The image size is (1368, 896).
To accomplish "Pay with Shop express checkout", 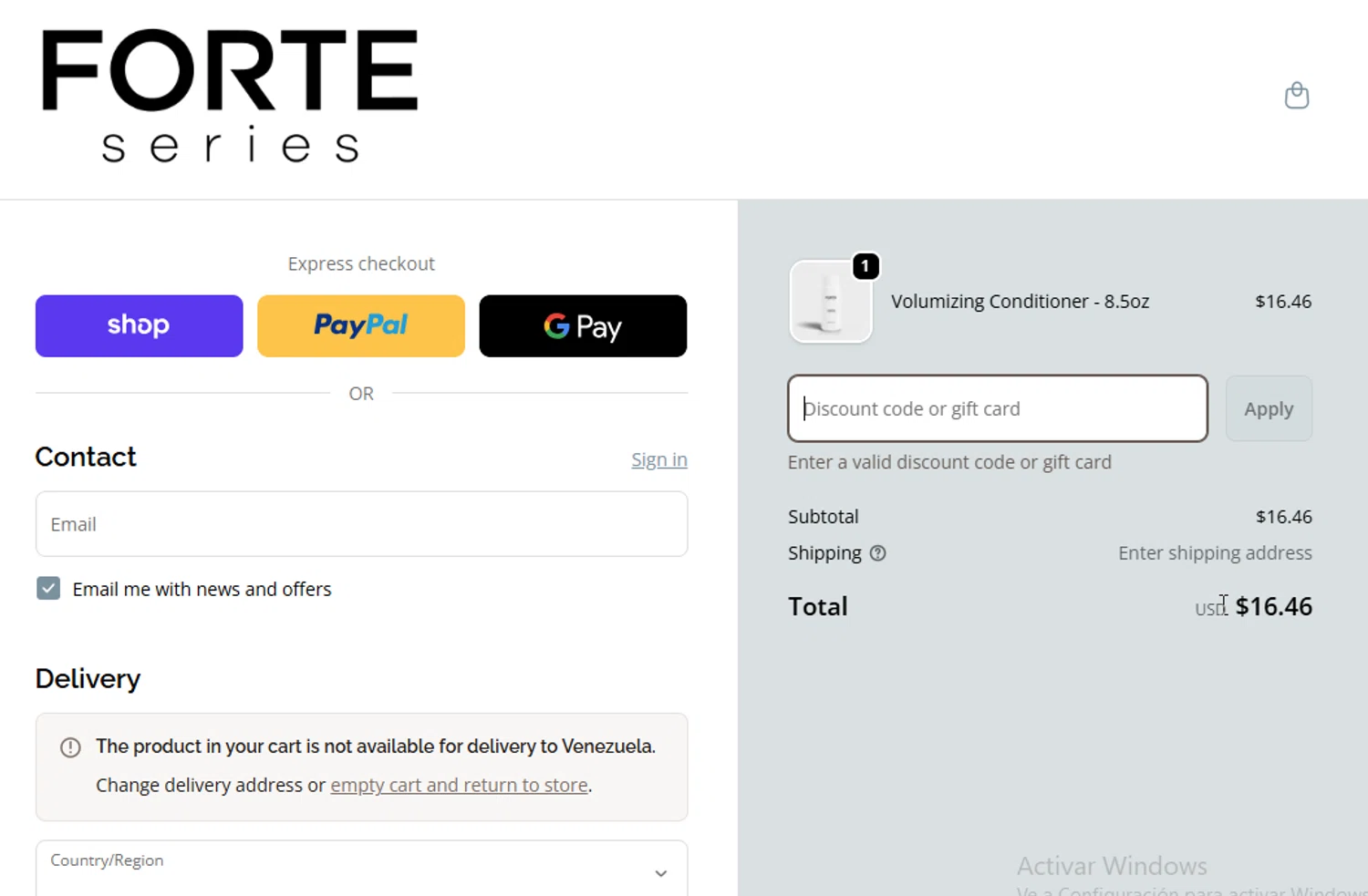I will point(140,325).
